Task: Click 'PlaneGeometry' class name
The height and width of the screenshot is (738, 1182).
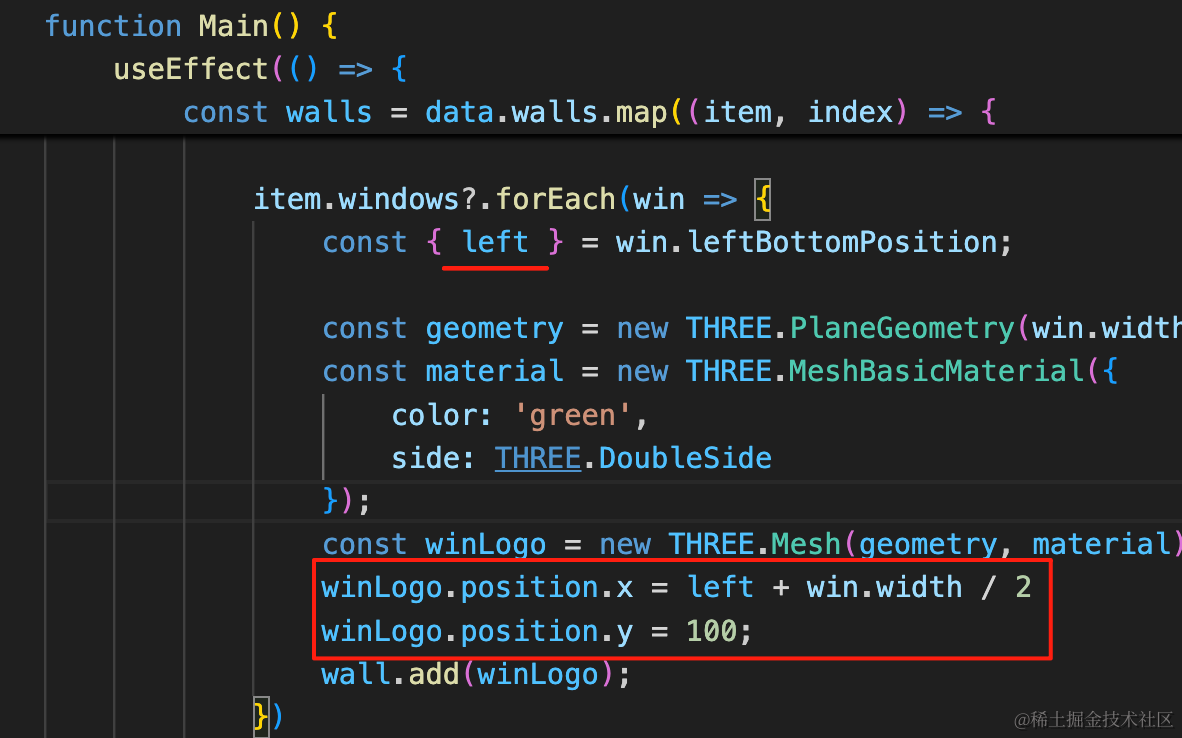Action: 902,329
